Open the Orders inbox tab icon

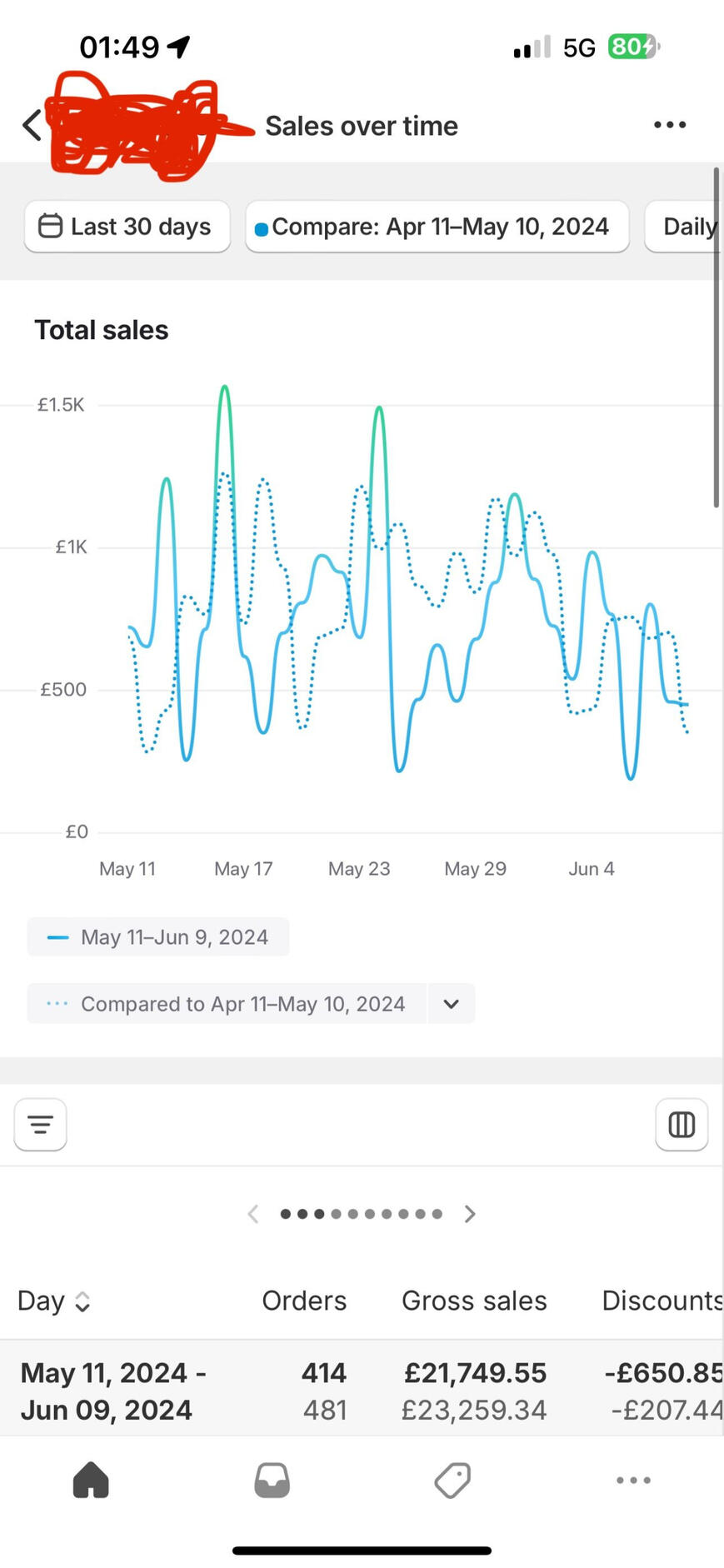click(x=272, y=1481)
